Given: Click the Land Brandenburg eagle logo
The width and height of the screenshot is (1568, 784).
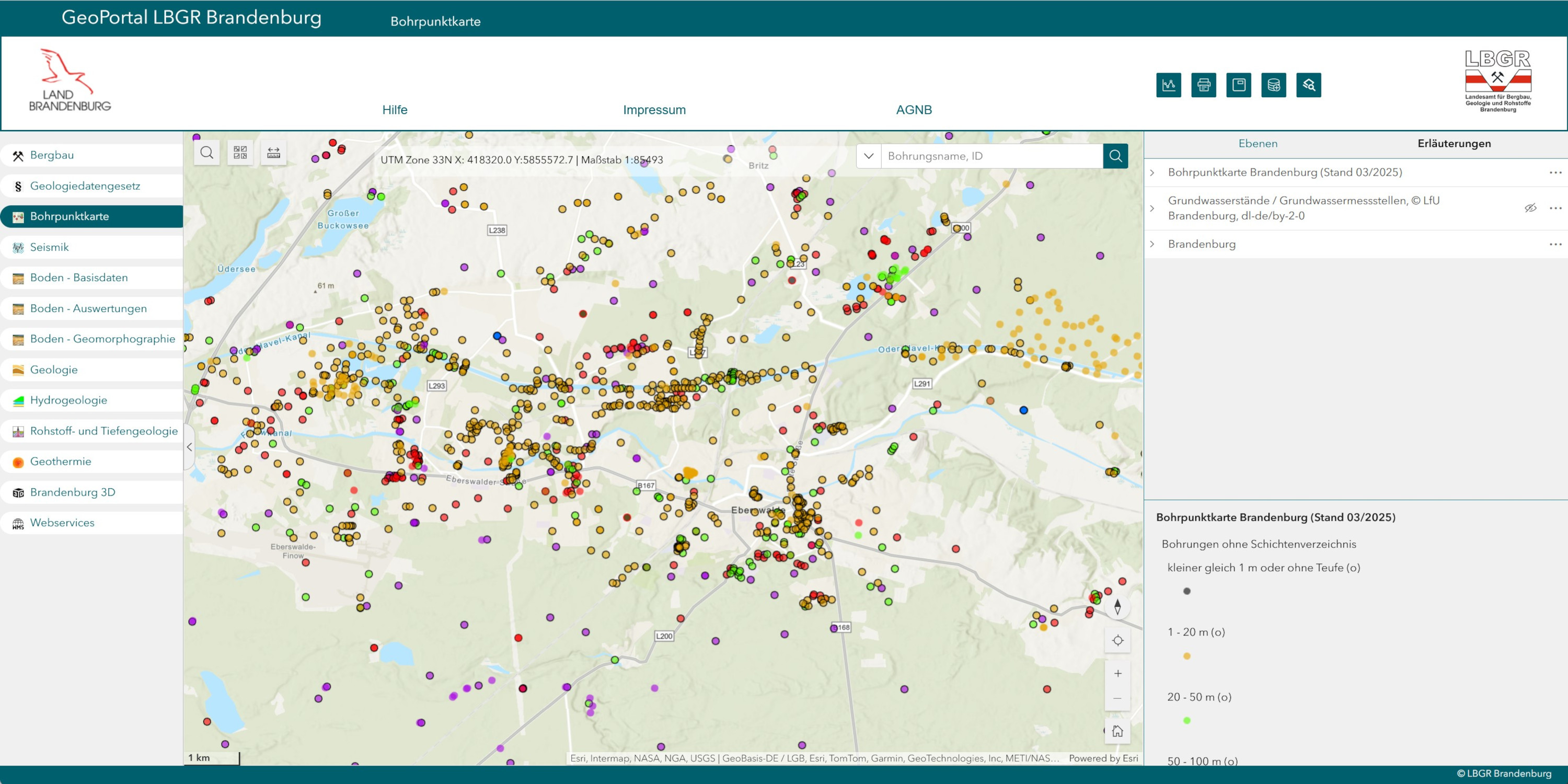Looking at the screenshot, I should 70,80.
